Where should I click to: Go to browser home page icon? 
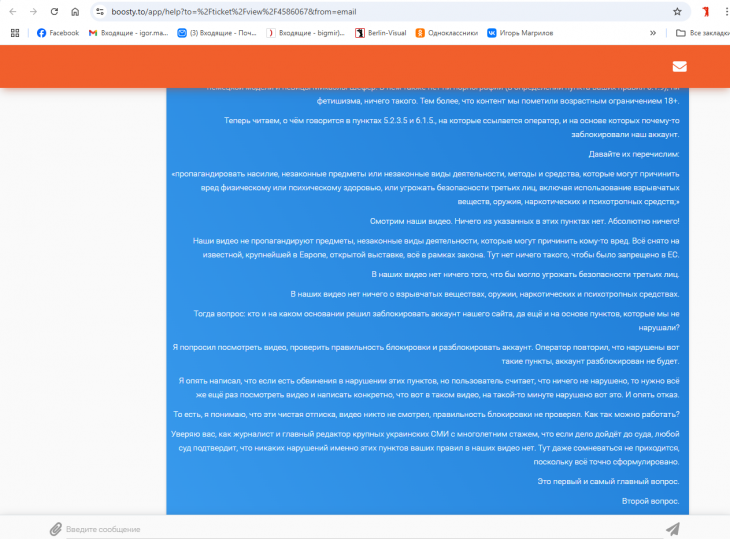[76, 12]
